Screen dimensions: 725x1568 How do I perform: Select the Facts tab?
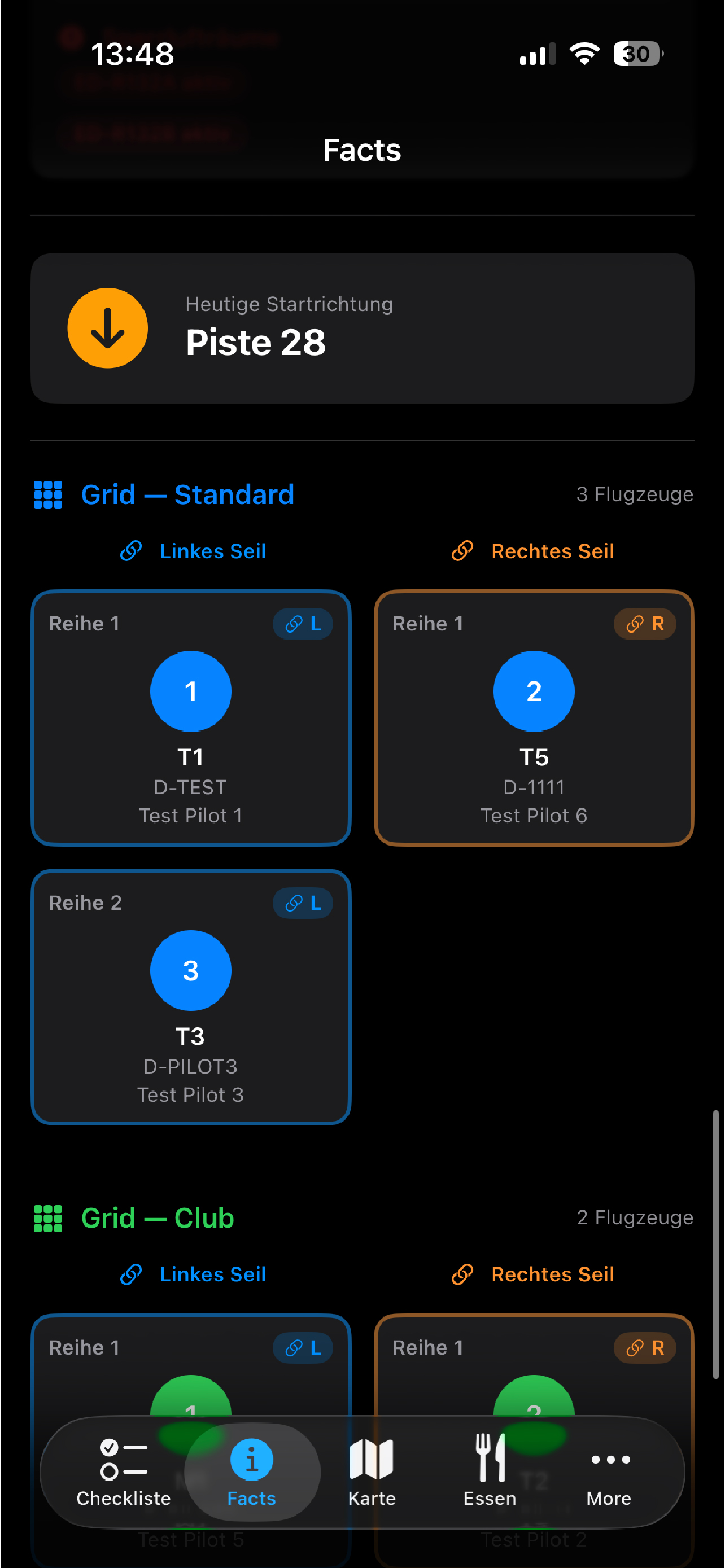[x=251, y=1472]
